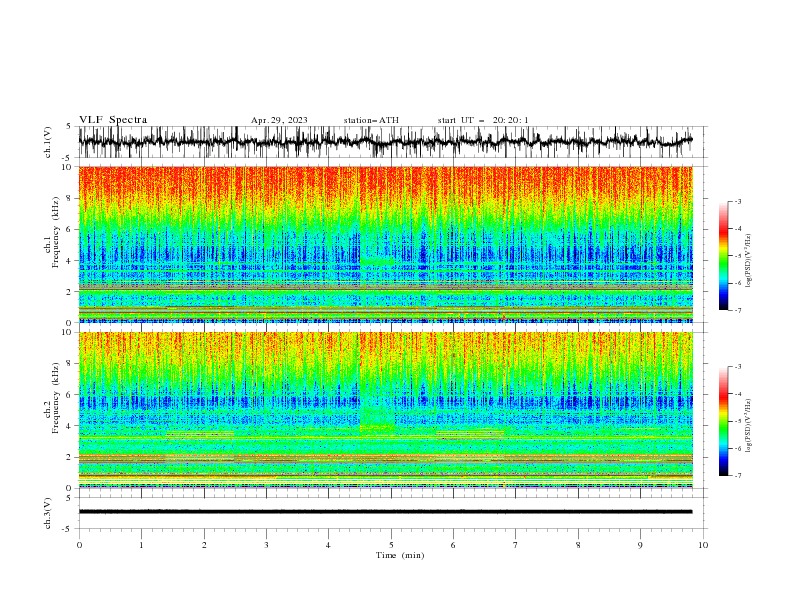Click the ch.1 spectrogram panel

[385, 244]
